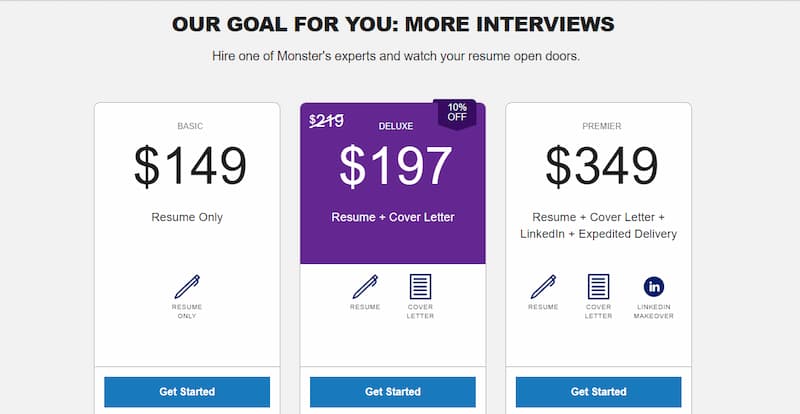Click the PREMIER plan title label
Viewport: 800px width, 414px height.
602,126
